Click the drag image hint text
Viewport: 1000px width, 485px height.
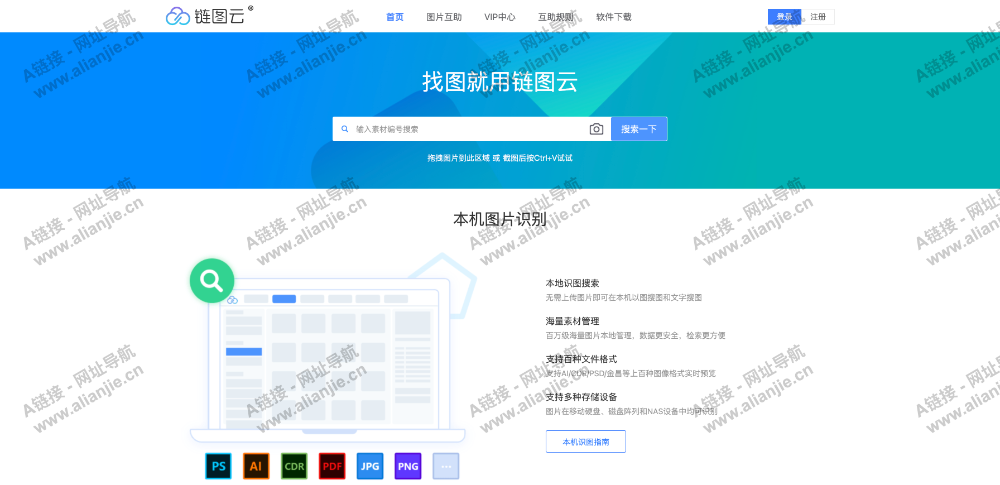pyautogui.click(x=500, y=158)
